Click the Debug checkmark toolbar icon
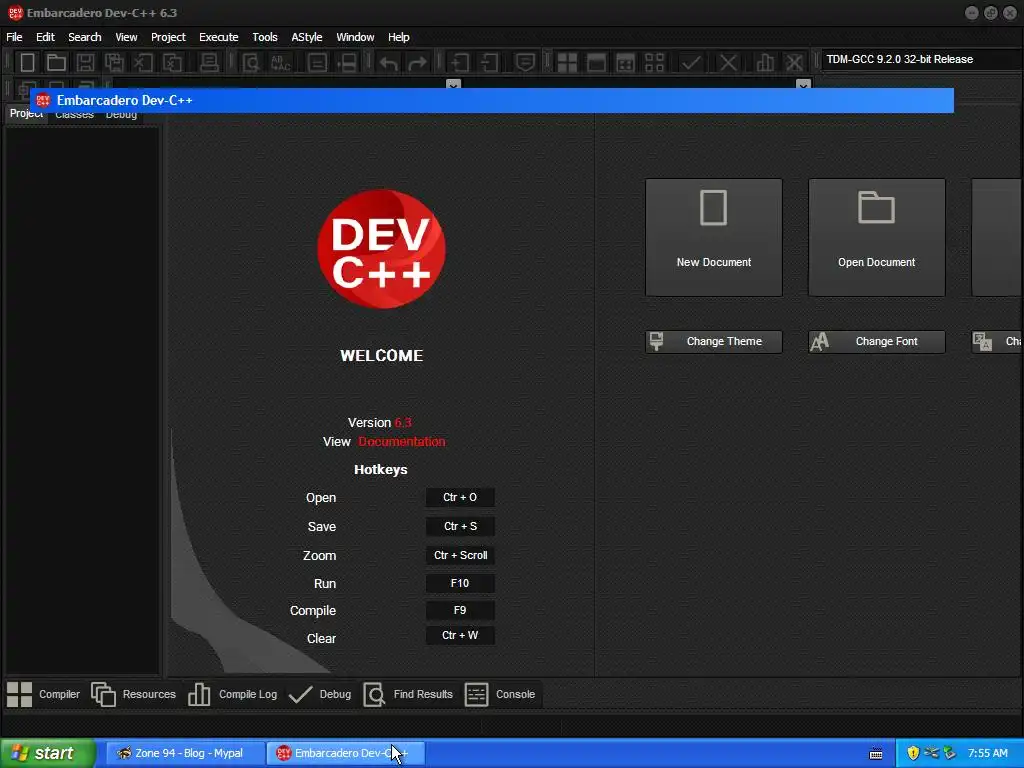Screen dimensions: 1024x768 [x=691, y=63]
